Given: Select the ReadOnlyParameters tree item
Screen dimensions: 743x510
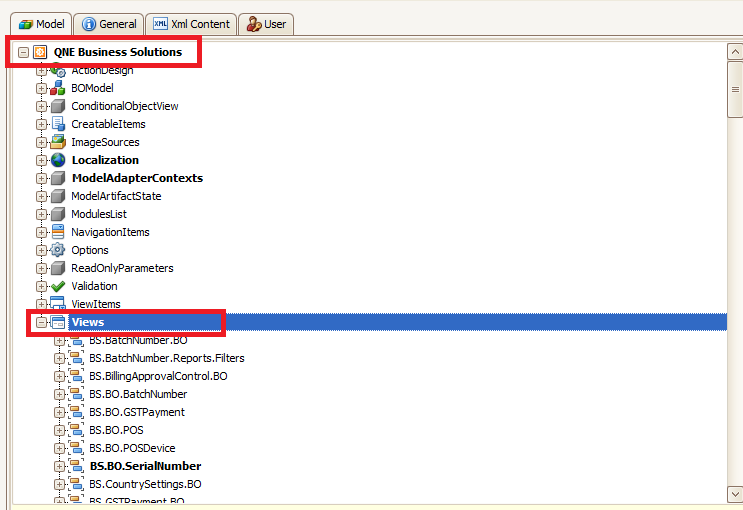Looking at the screenshot, I should 122,268.
